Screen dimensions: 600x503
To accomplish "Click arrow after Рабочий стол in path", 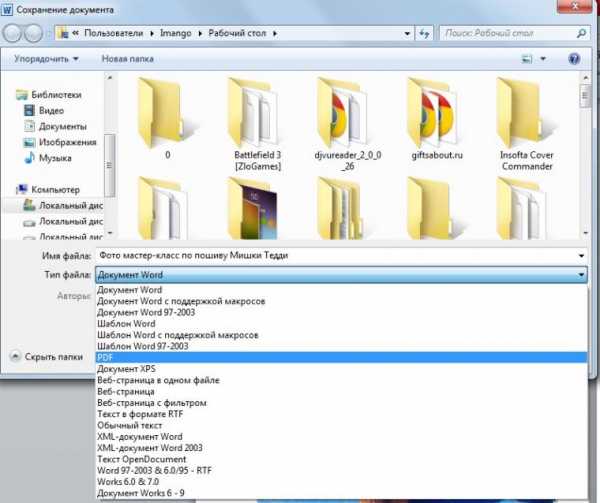I will click(x=275, y=34).
